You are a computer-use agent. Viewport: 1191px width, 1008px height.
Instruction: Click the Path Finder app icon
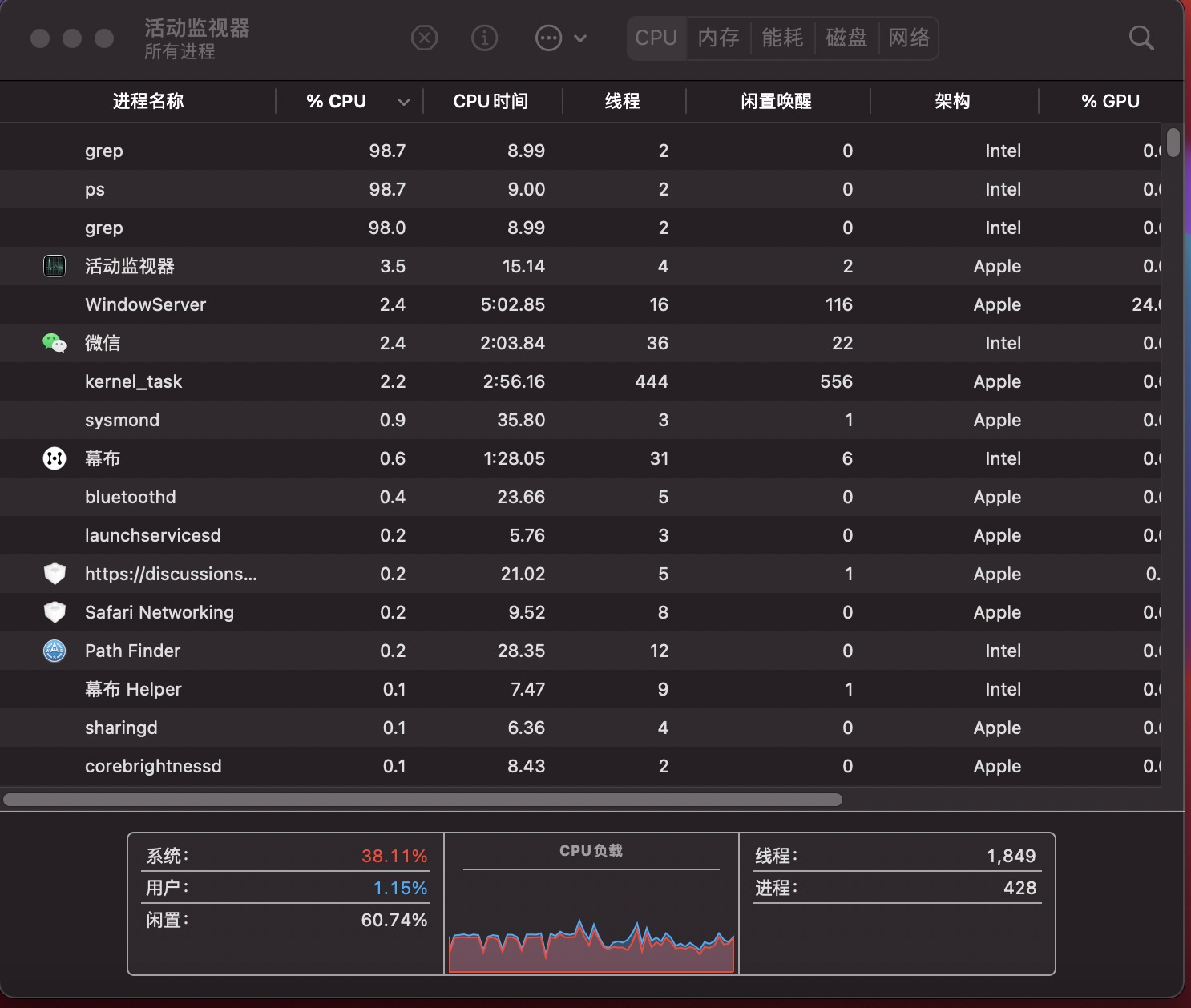tap(55, 651)
